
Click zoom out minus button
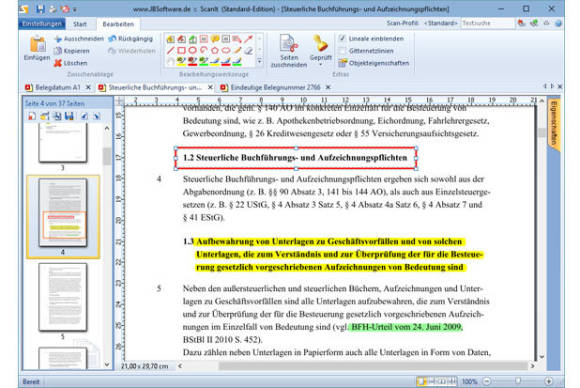487,381
